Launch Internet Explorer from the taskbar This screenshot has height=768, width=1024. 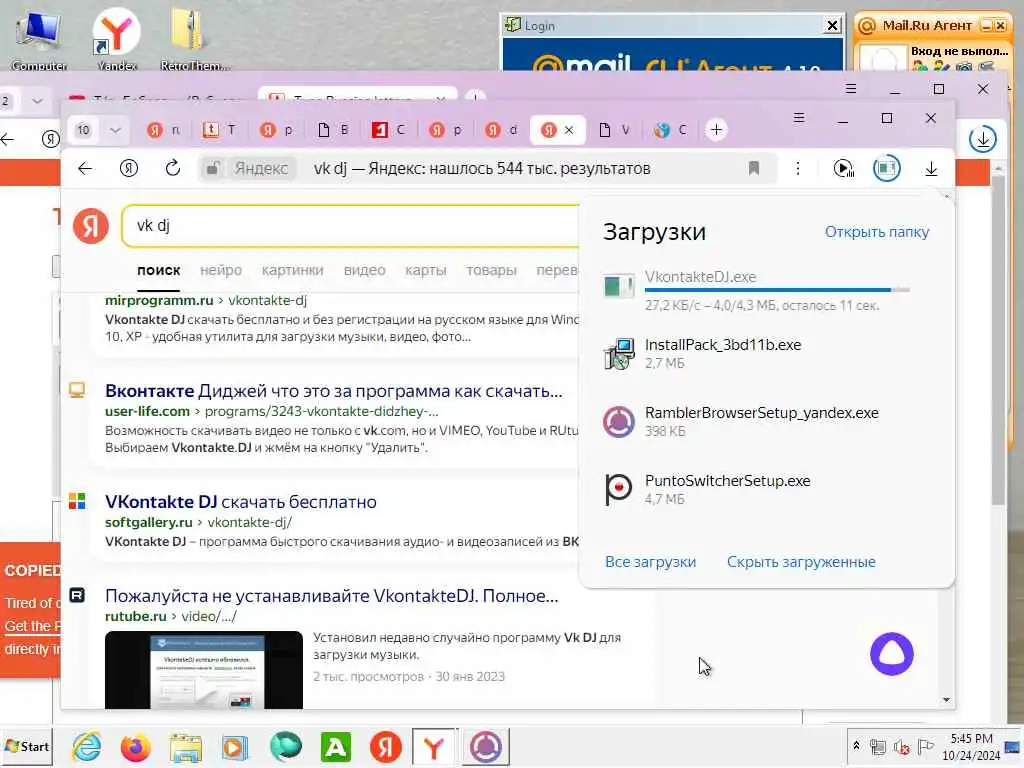click(x=87, y=746)
